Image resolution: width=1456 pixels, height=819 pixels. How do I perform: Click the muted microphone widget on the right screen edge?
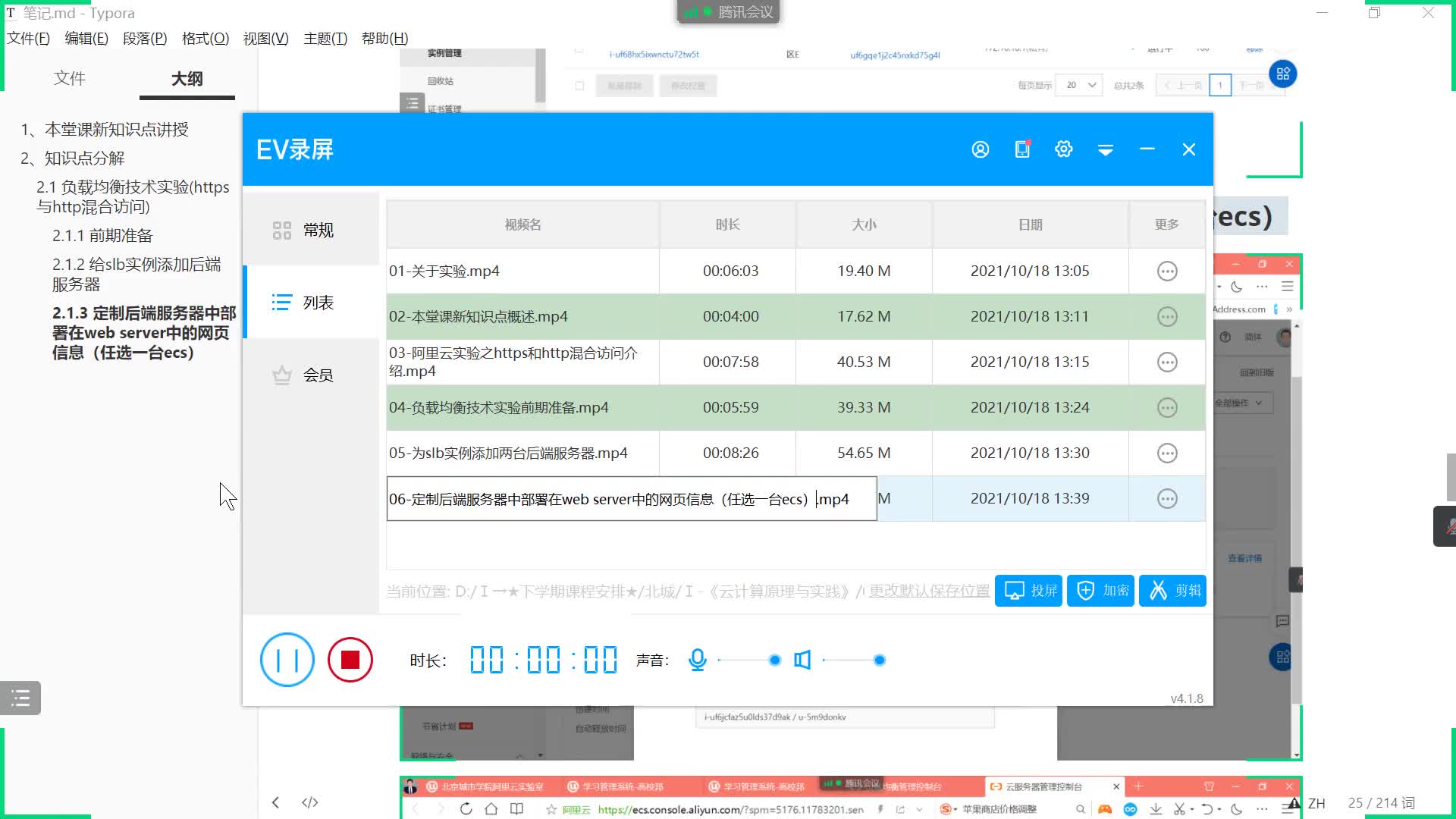click(1445, 526)
